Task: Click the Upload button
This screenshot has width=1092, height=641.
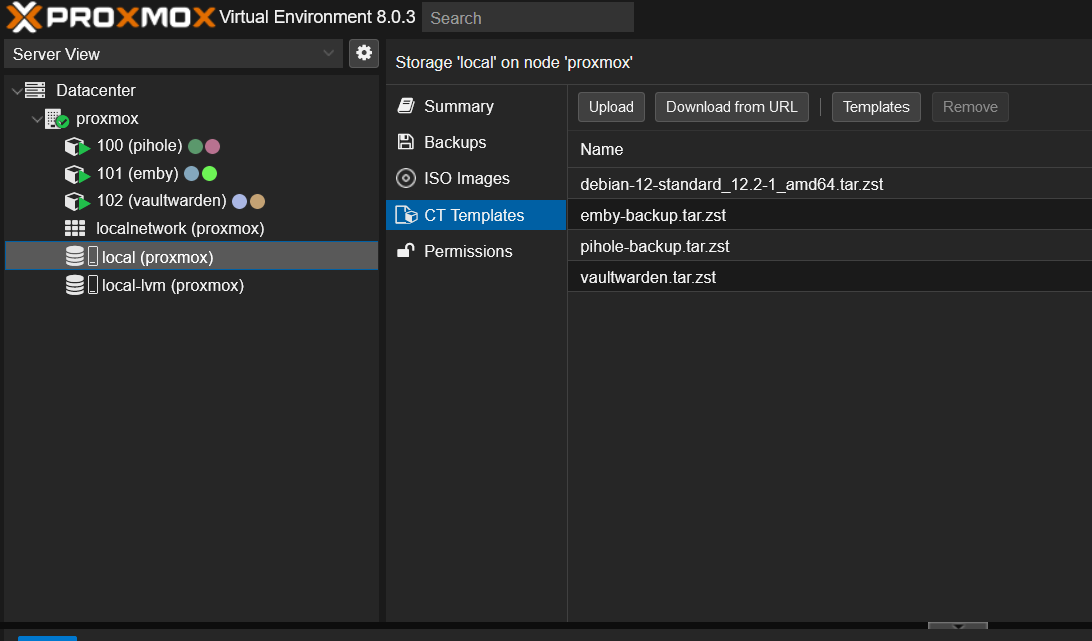Action: pyautogui.click(x=610, y=107)
